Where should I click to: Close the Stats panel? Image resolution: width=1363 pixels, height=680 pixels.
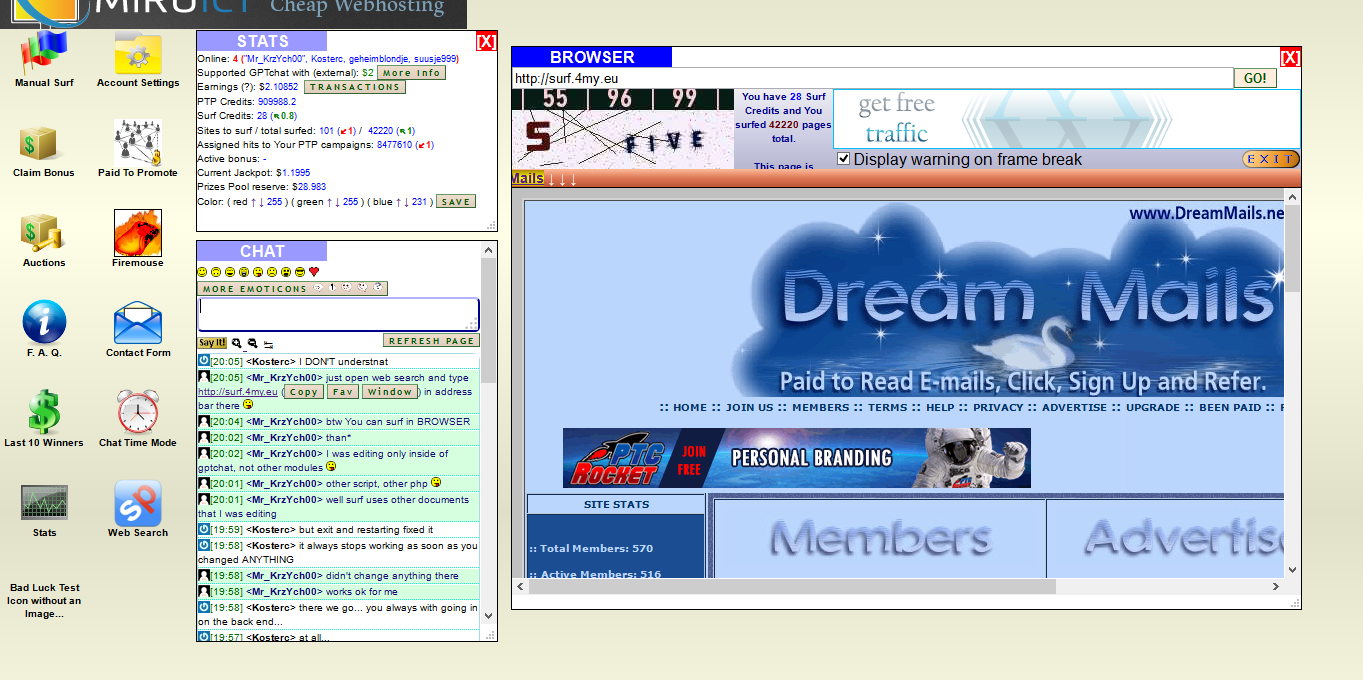486,41
